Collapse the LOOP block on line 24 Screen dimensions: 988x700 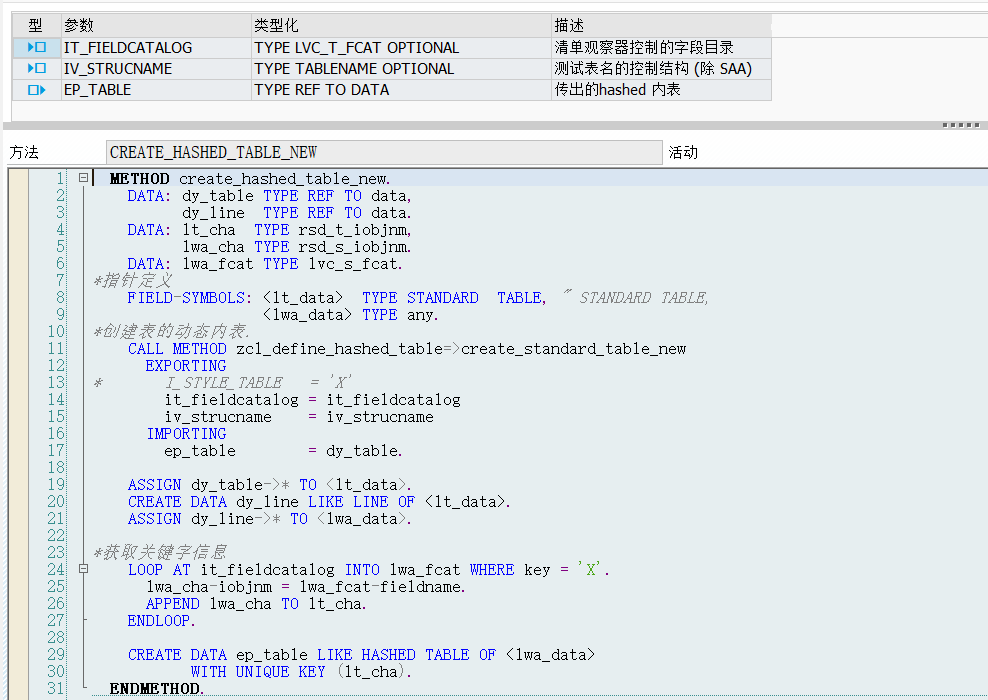(x=83, y=569)
